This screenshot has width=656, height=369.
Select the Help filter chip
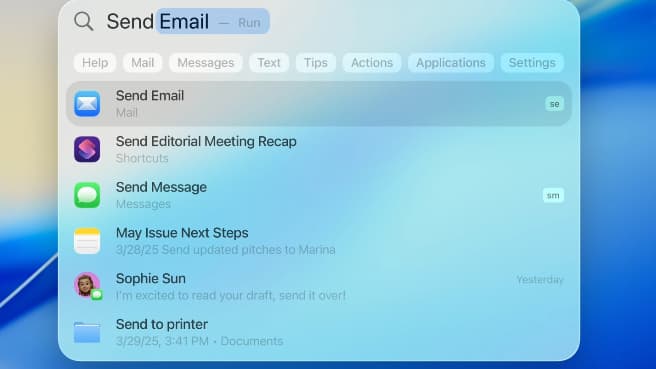(x=95, y=63)
